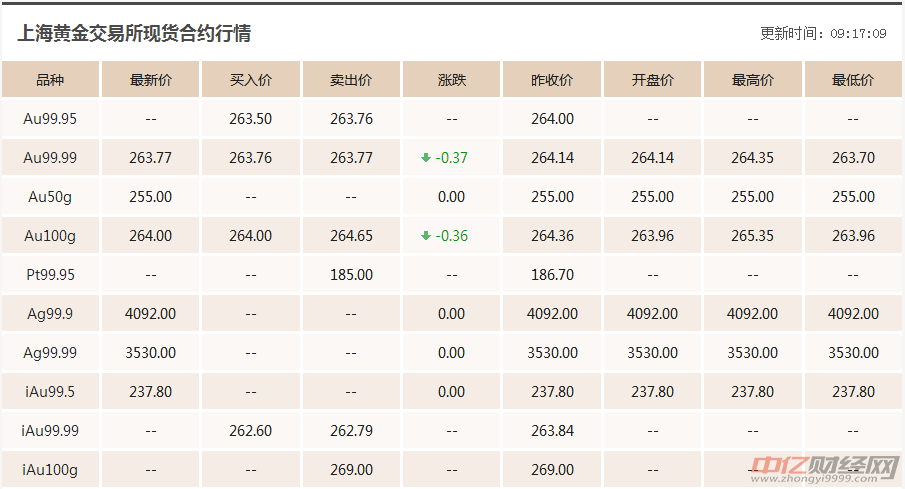Click the 上海黄金交易所现货合约行情 title
This screenshot has width=905, height=489.
(134, 33)
